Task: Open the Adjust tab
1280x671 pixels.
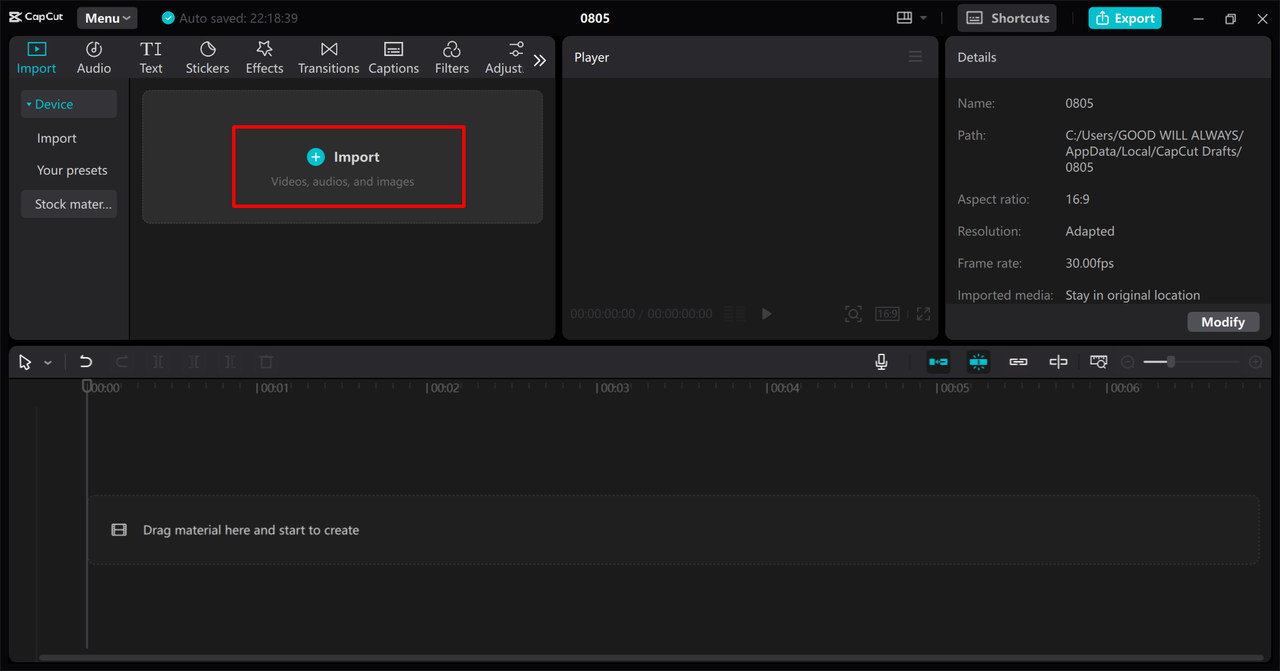Action: (x=504, y=58)
